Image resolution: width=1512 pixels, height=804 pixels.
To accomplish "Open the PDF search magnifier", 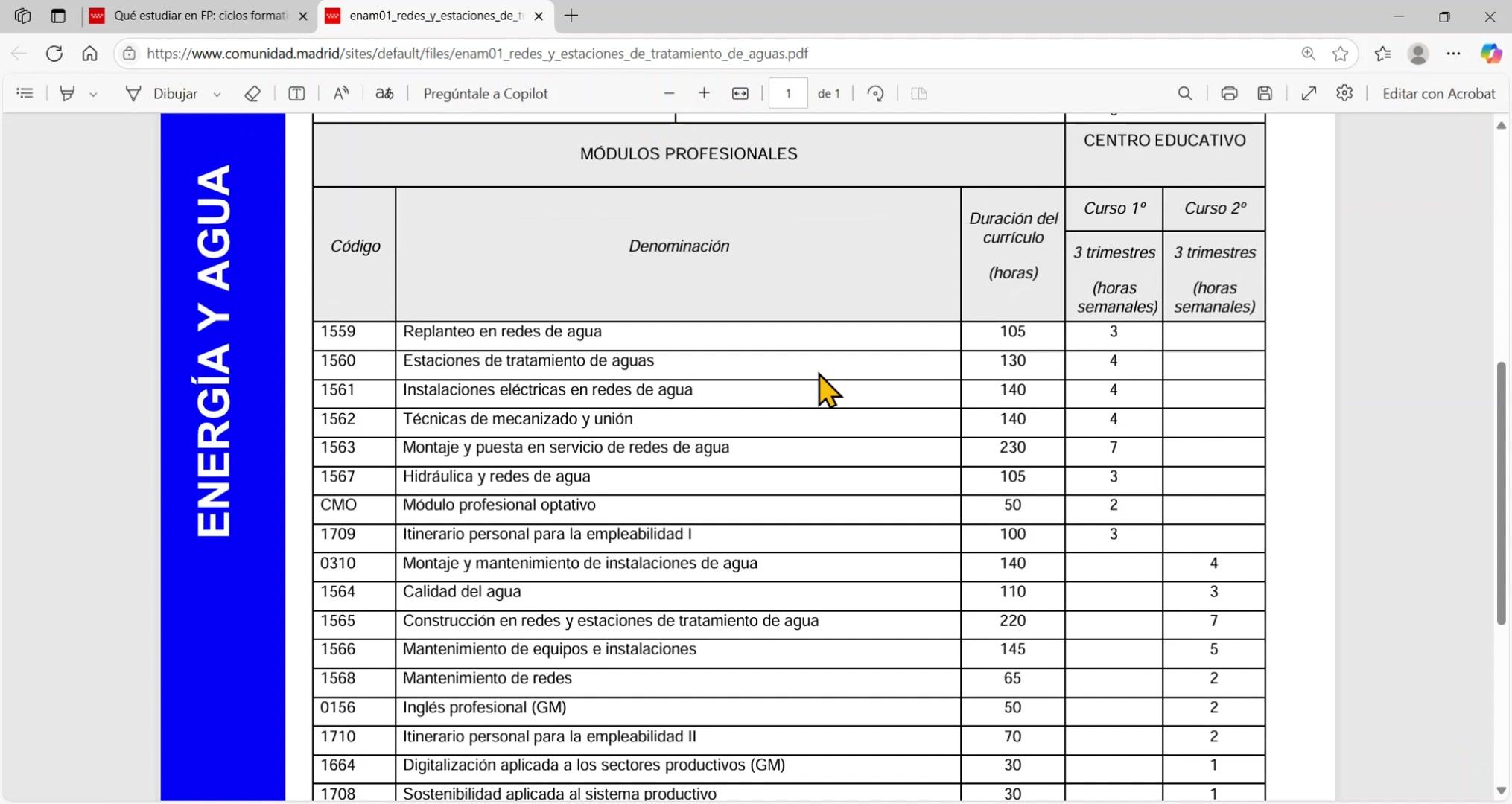I will pos(1185,94).
